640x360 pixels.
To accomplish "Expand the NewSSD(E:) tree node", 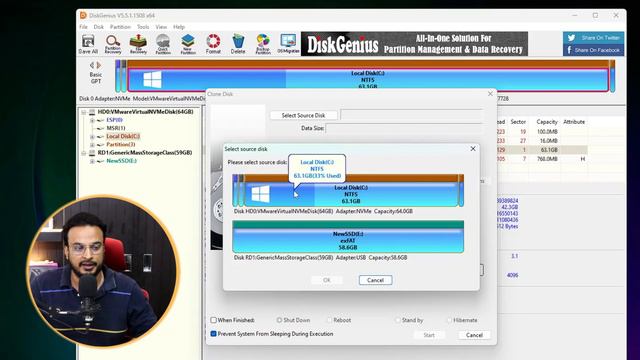I will [x=92, y=161].
